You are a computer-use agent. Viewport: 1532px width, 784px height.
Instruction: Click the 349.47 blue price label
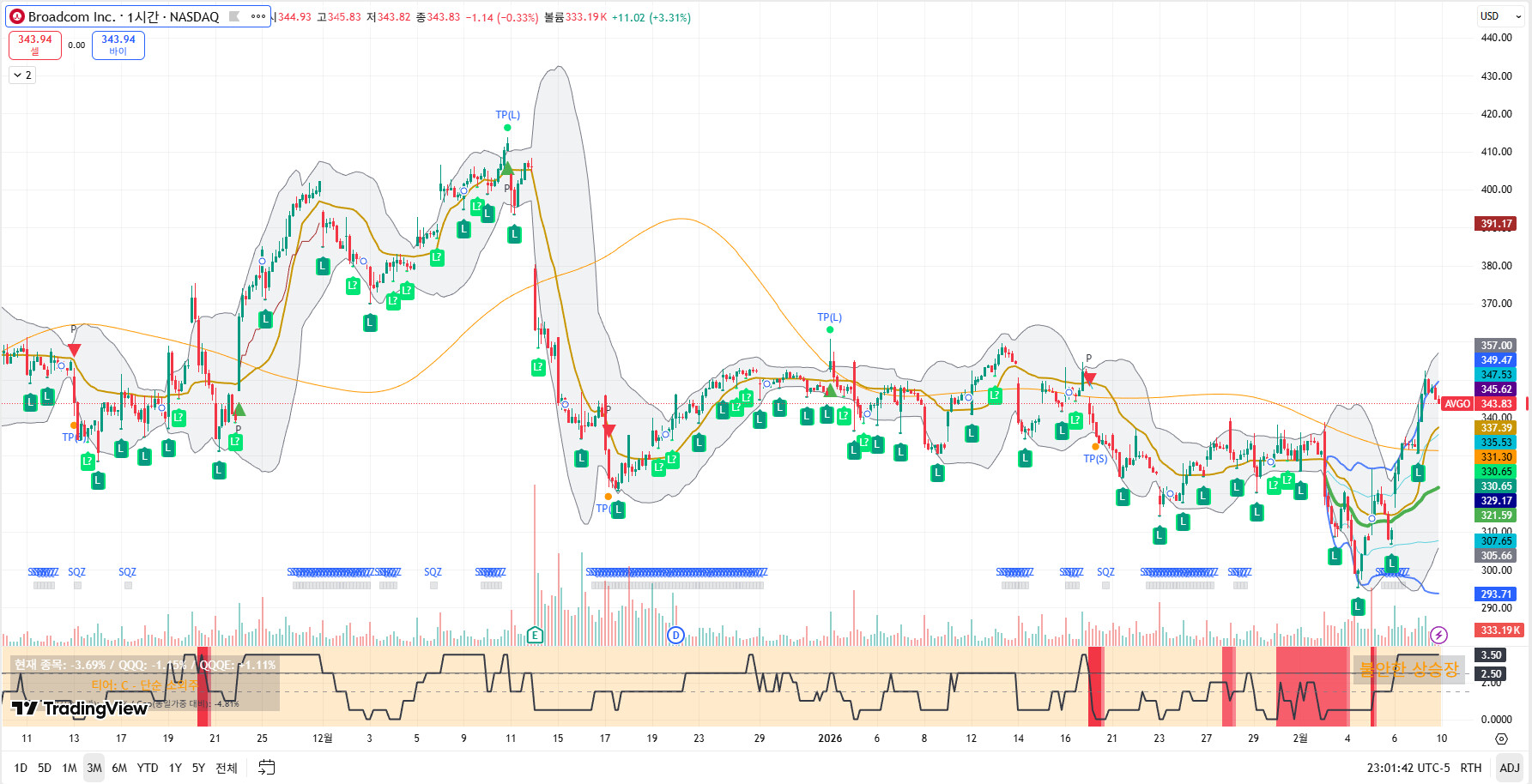click(x=1496, y=360)
